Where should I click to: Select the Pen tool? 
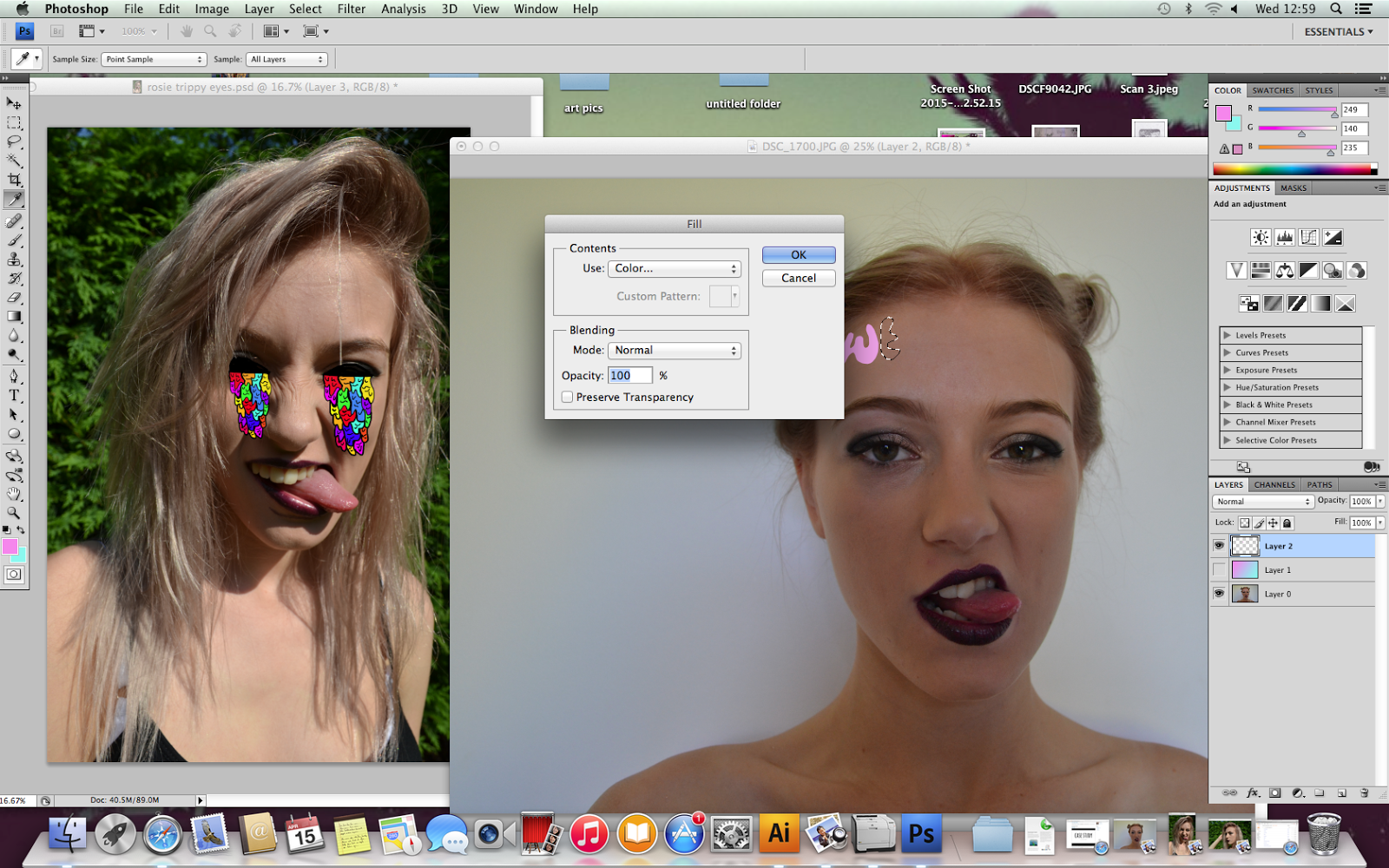[x=14, y=376]
